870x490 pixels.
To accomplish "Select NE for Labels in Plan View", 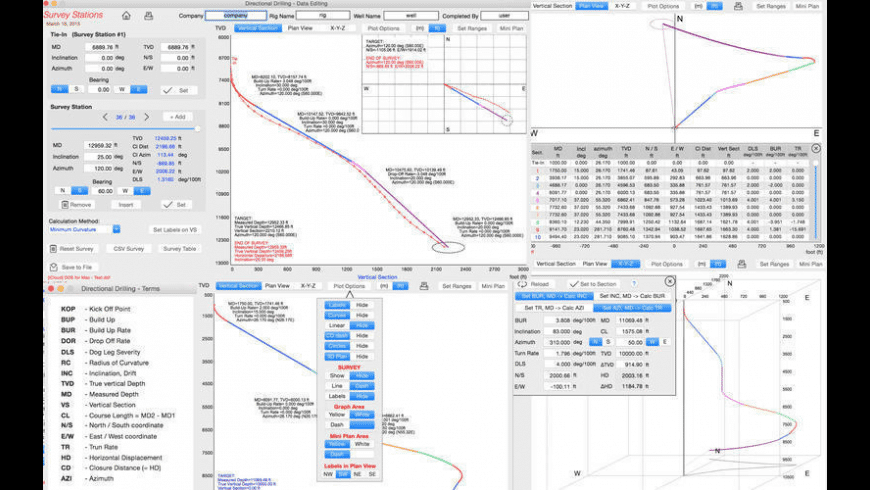I will [x=357, y=474].
